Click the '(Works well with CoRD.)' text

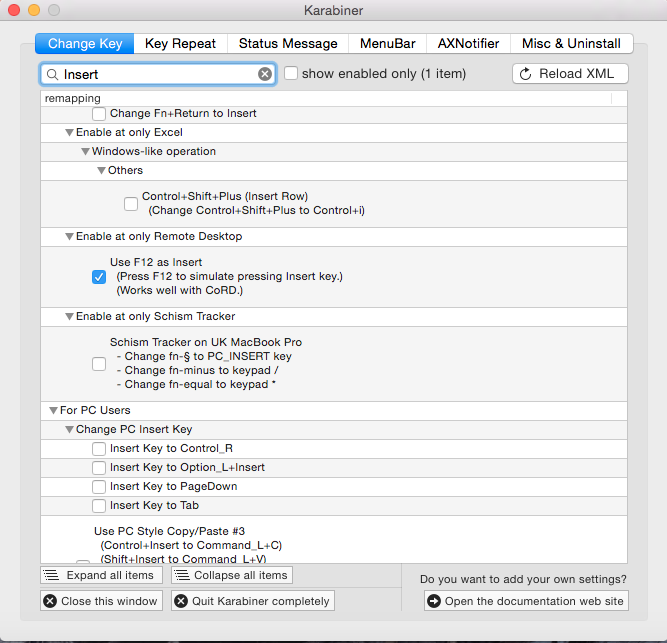click(x=180, y=290)
